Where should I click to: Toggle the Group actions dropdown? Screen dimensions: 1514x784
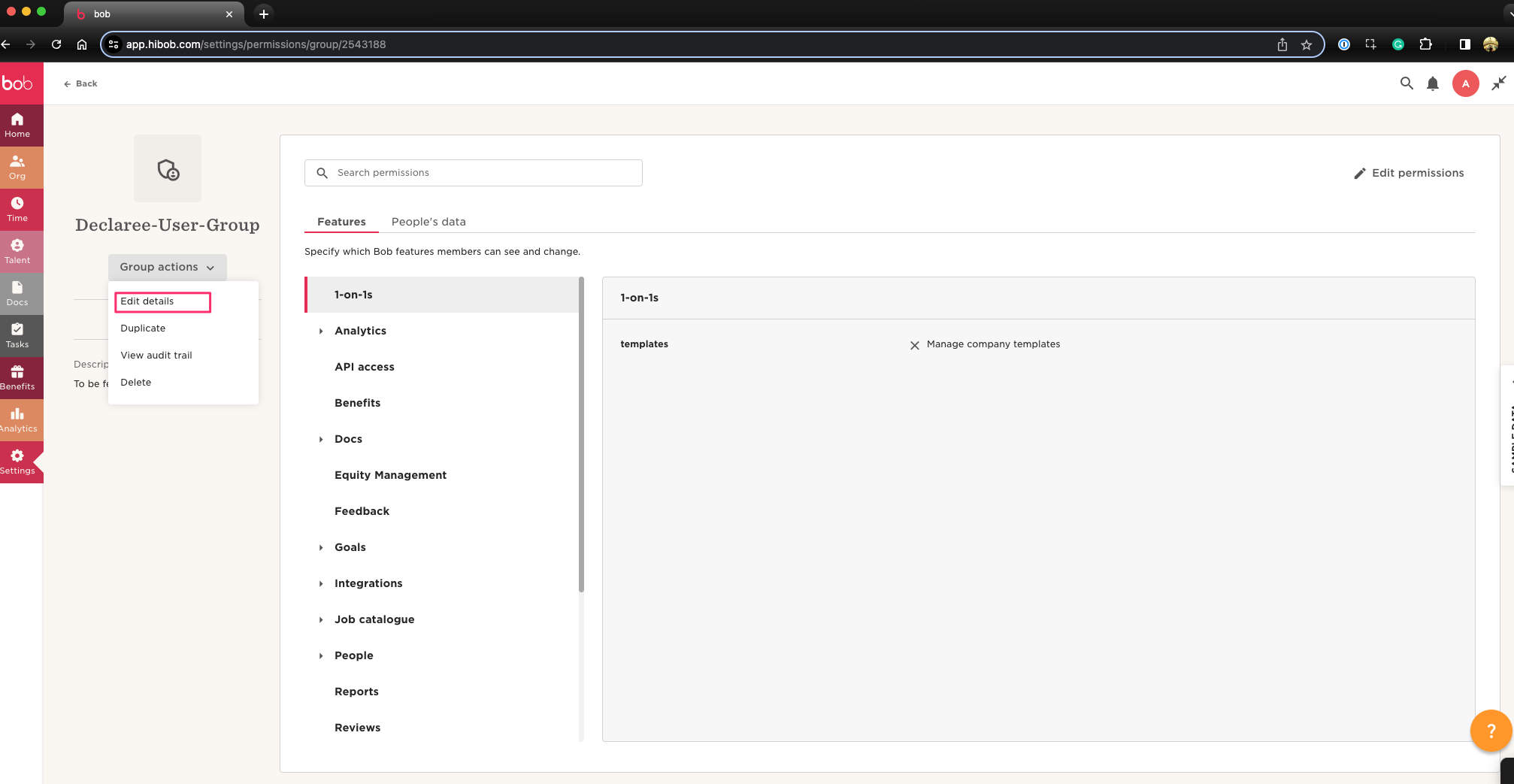click(x=167, y=267)
